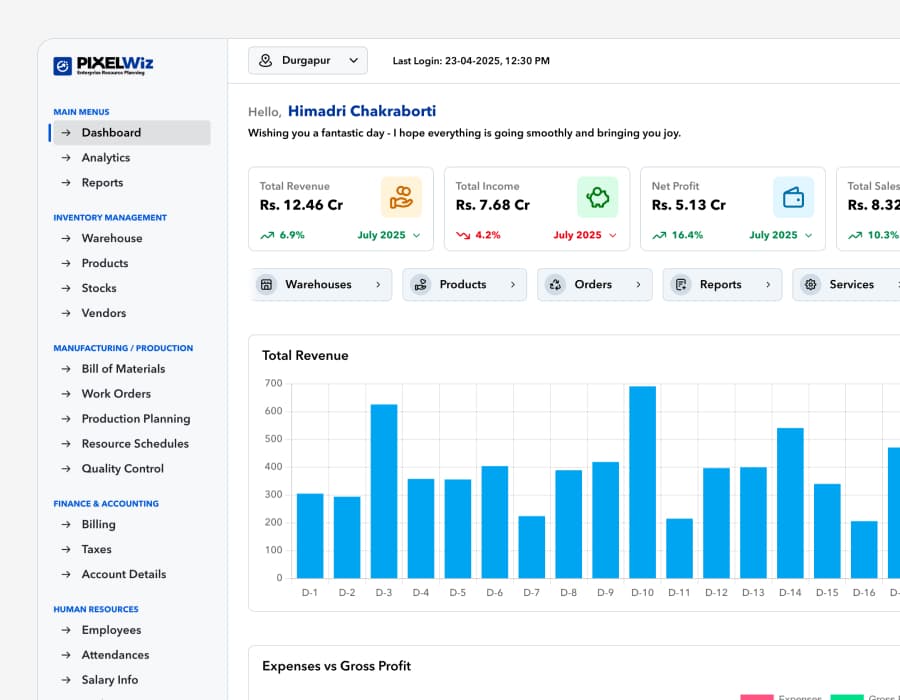Viewport: 900px width, 700px height.
Task: Click the arrow icon beside Stocks
Action: click(66, 288)
